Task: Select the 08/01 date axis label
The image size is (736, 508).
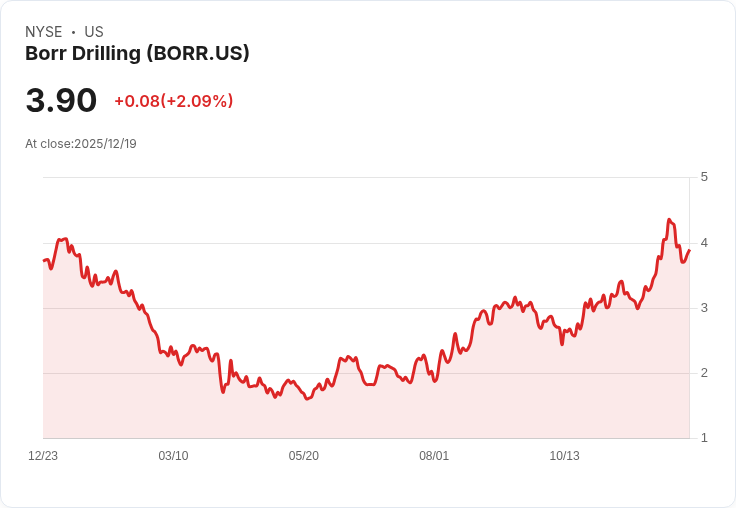Action: pyautogui.click(x=434, y=455)
